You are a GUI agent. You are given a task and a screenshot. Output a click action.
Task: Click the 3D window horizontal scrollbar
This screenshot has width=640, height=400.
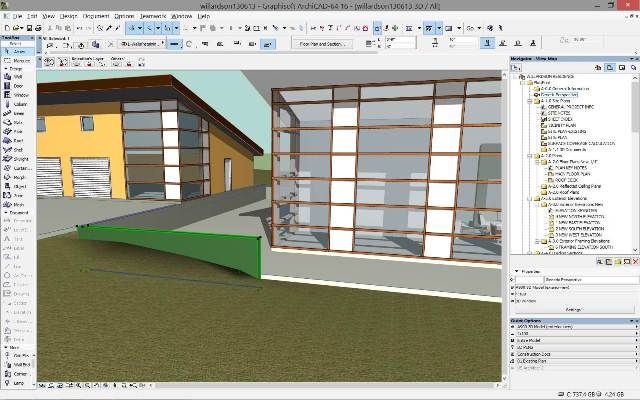coord(324,385)
